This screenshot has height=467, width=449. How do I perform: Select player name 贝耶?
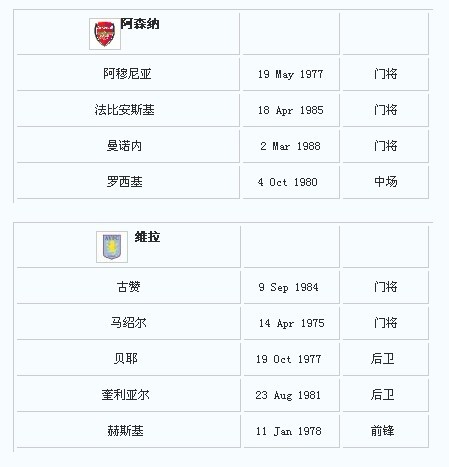tap(126, 359)
